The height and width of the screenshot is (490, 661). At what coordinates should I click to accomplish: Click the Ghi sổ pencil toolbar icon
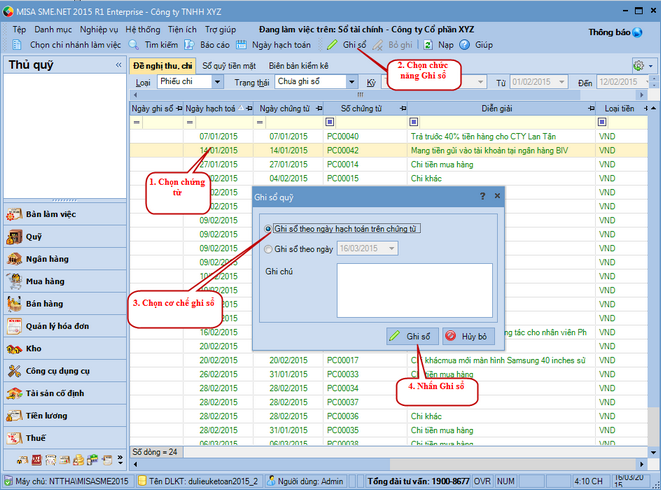[332, 45]
